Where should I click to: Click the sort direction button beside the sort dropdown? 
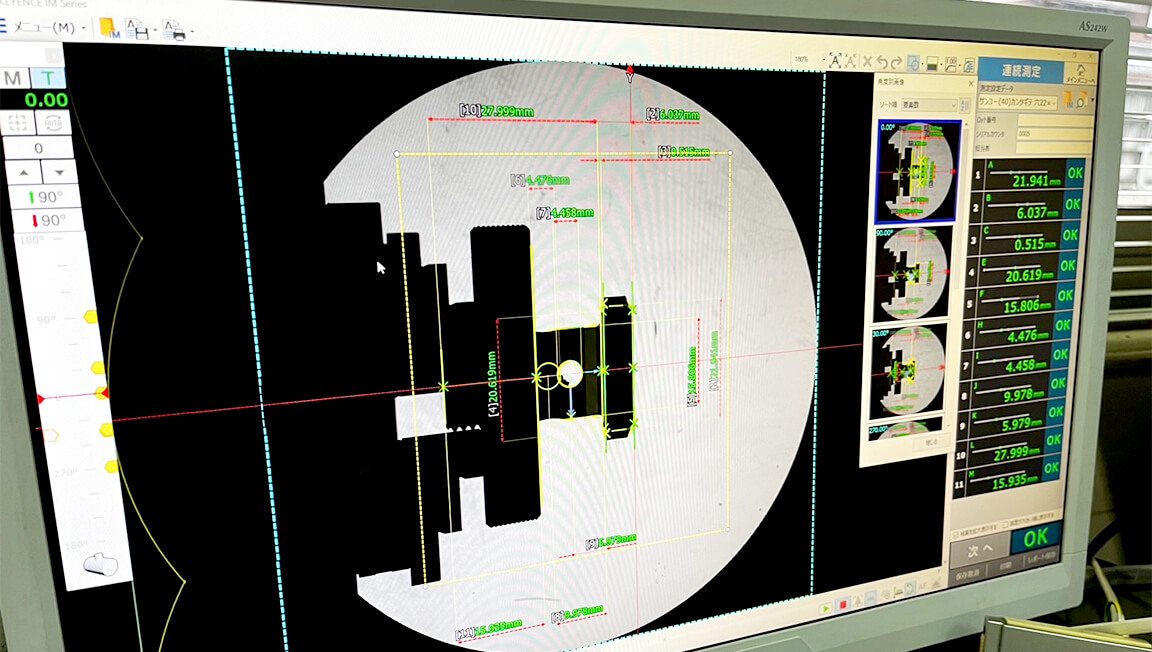(x=965, y=105)
